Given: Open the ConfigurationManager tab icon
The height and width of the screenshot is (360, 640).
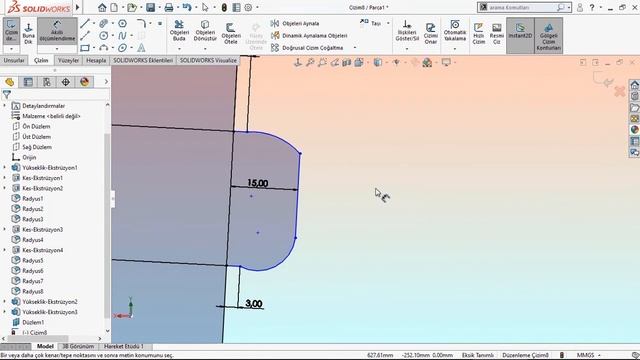Looking at the screenshot, I should (47, 82).
